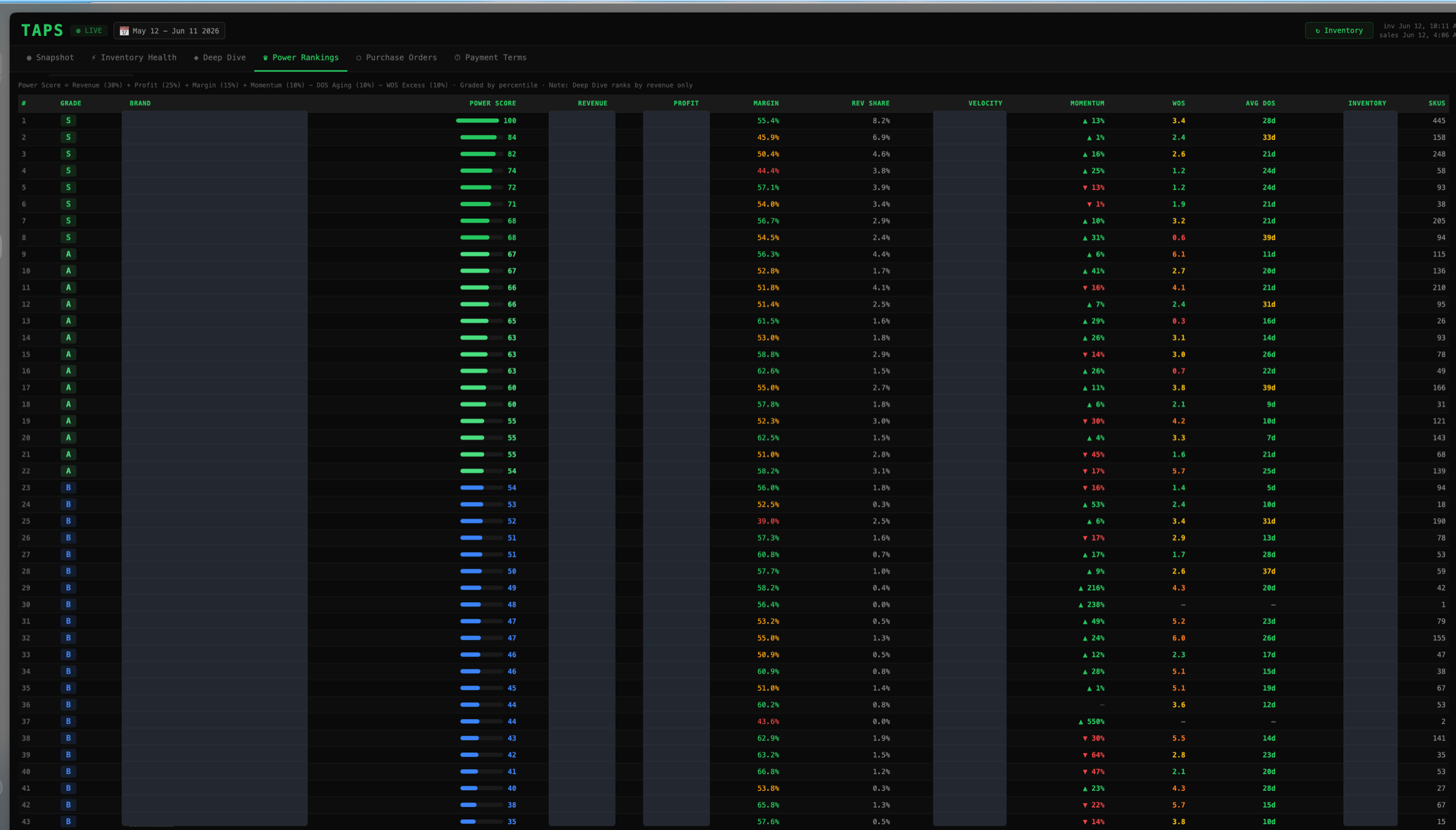Select the Power Rankings tab
Screen dimensions: 1456x830
[x=300, y=58]
